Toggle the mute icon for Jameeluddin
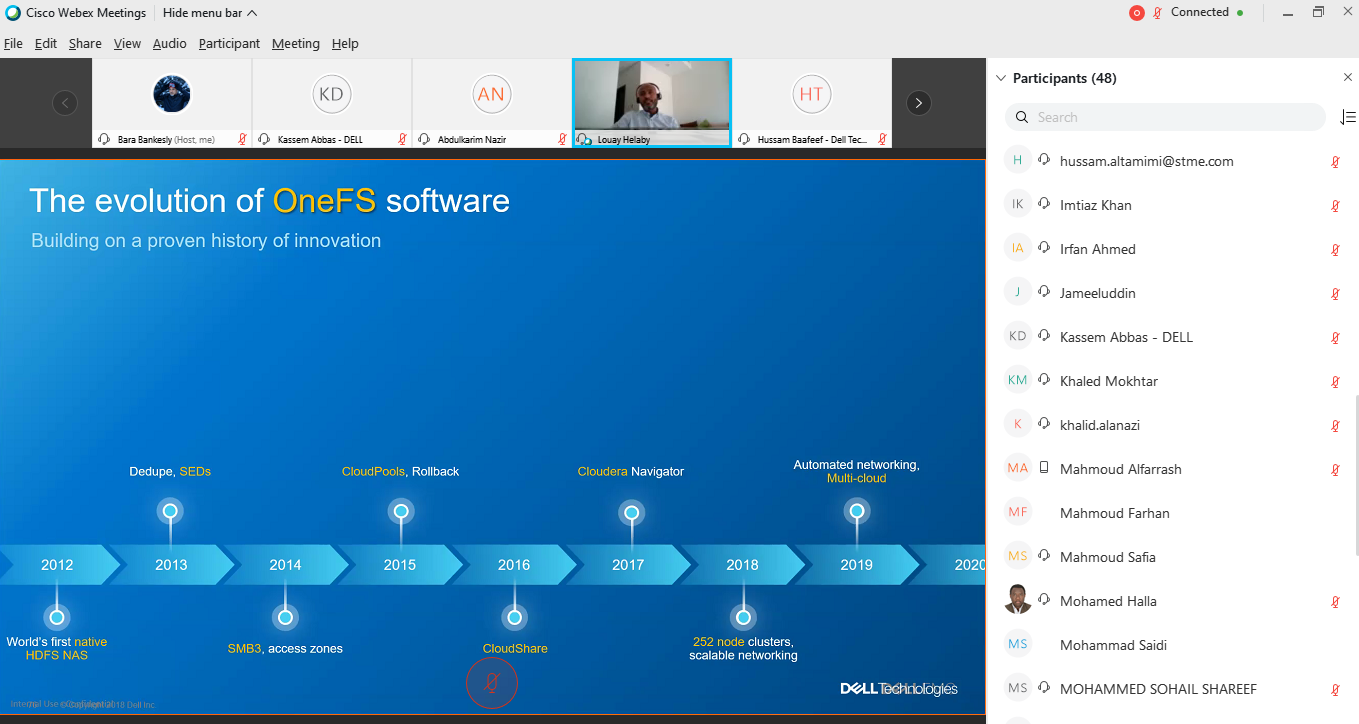This screenshot has height=724, width=1359. 1335,293
